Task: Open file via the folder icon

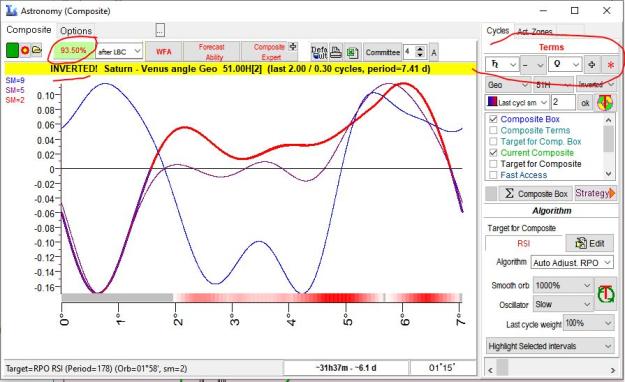Action: tap(37, 51)
